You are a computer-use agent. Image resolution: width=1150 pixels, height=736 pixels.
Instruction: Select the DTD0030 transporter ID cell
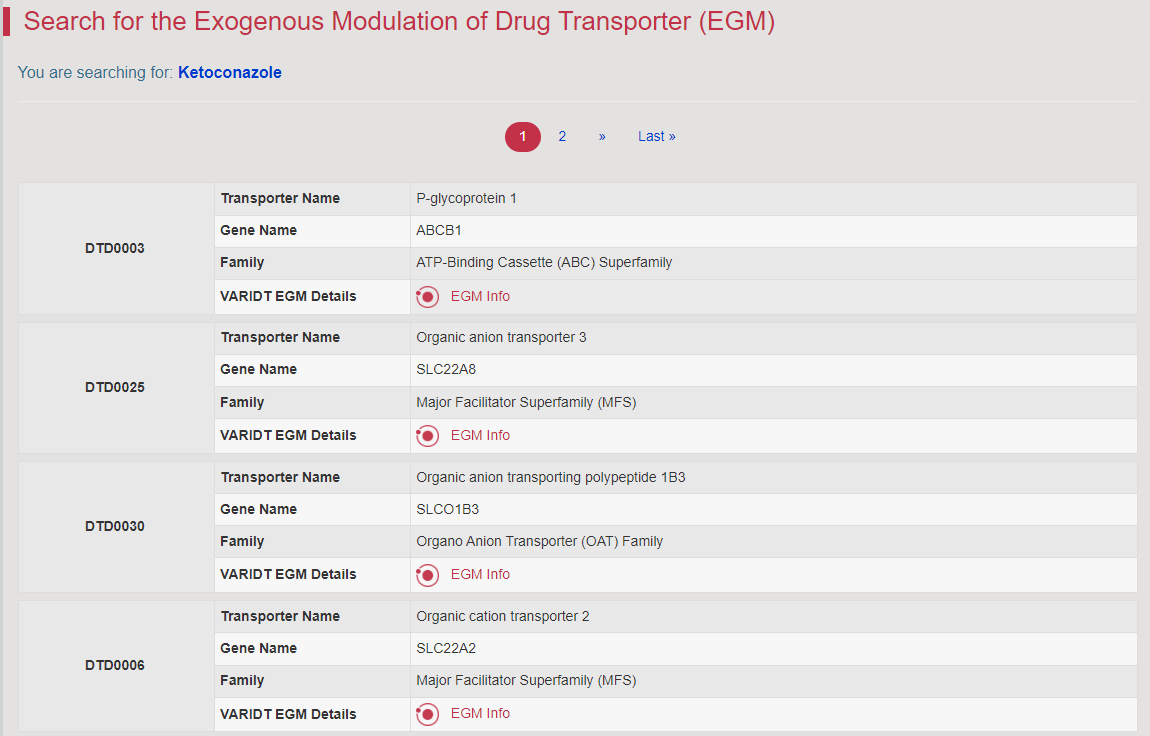[115, 526]
